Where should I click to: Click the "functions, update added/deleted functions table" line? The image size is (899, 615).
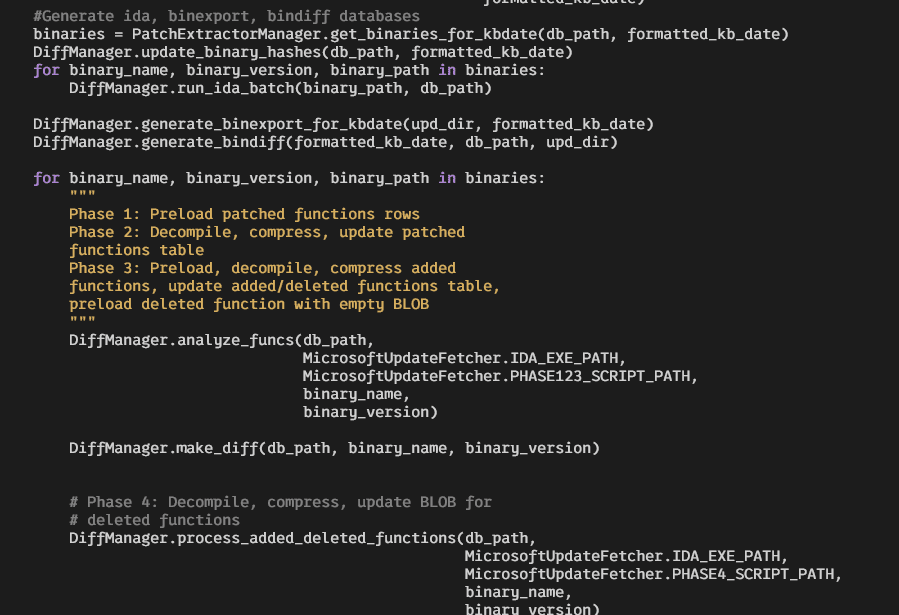[284, 286]
